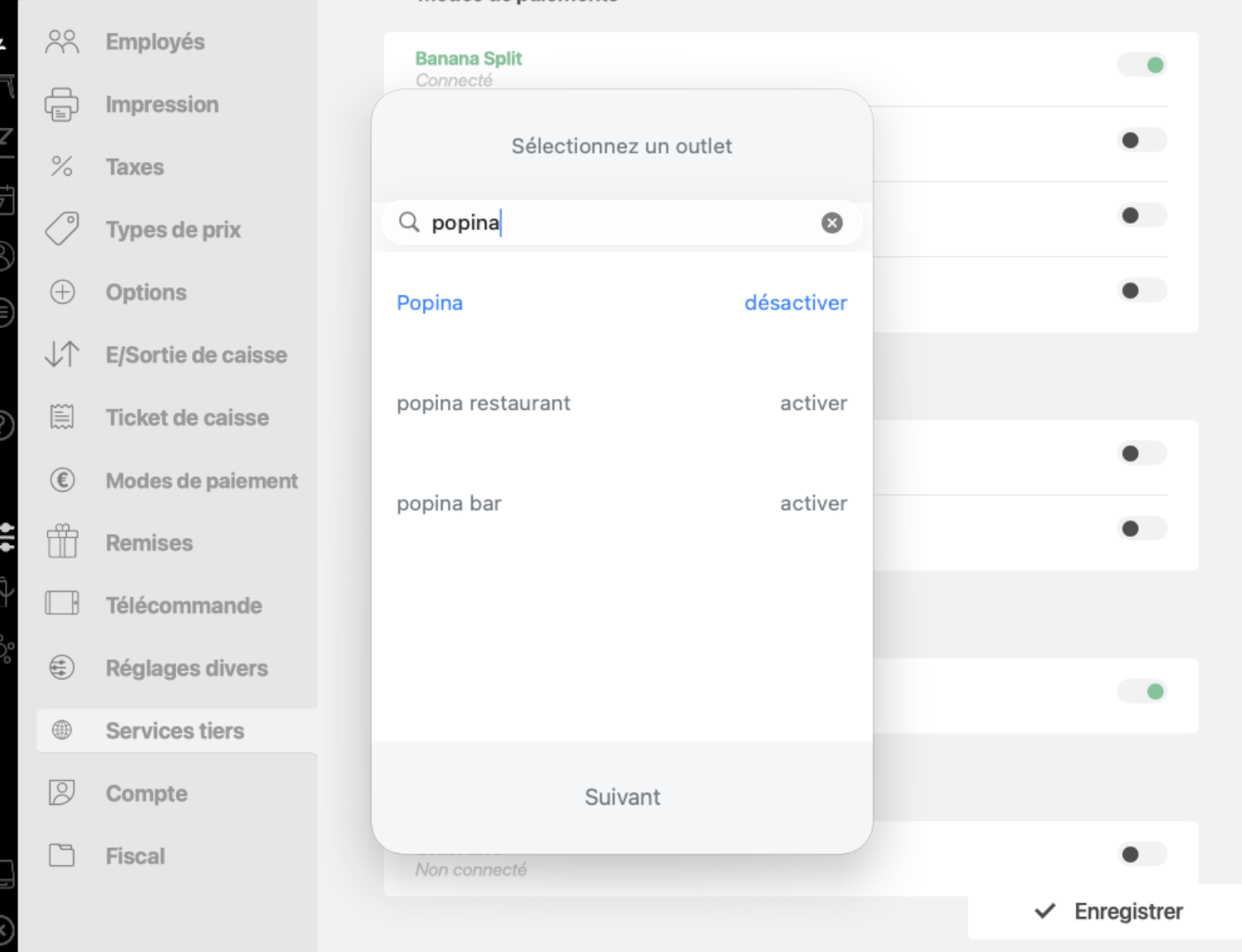Clear the popina search with the X button
The height and width of the screenshot is (952, 1242).
(x=832, y=222)
